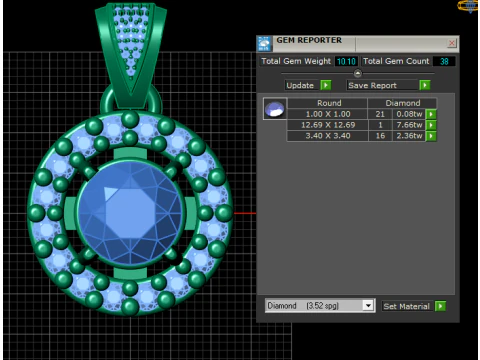Click green arrow for 1.00 X 1.00 row
This screenshot has height=360, width=480.
pyautogui.click(x=431, y=114)
